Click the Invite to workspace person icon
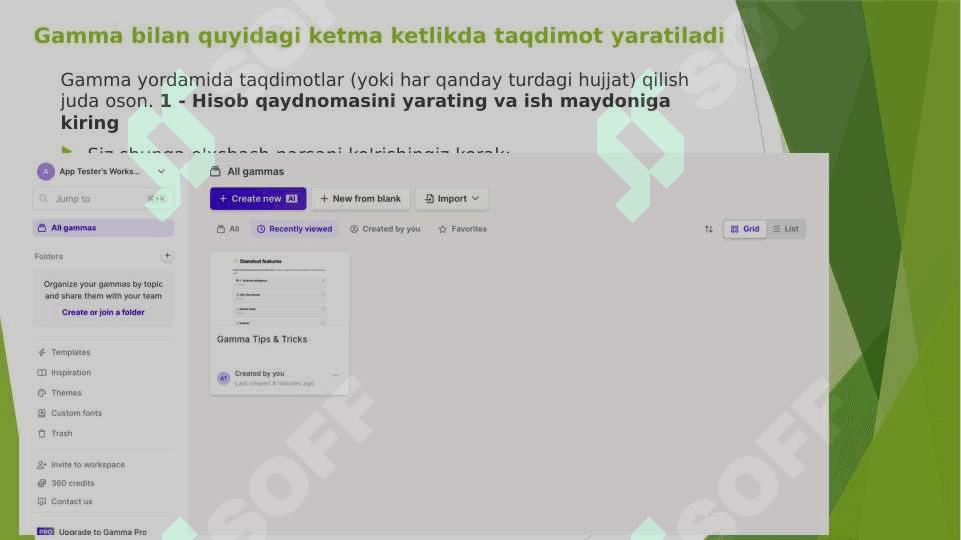The width and height of the screenshot is (961, 540). tap(42, 465)
